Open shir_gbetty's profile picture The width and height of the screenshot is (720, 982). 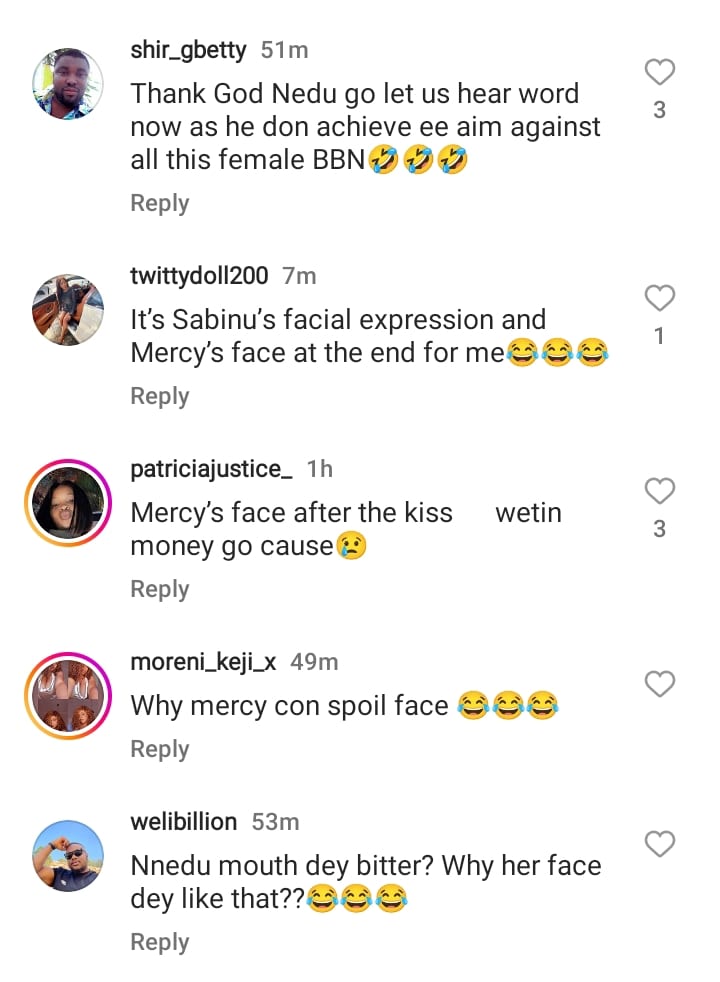[x=69, y=84]
